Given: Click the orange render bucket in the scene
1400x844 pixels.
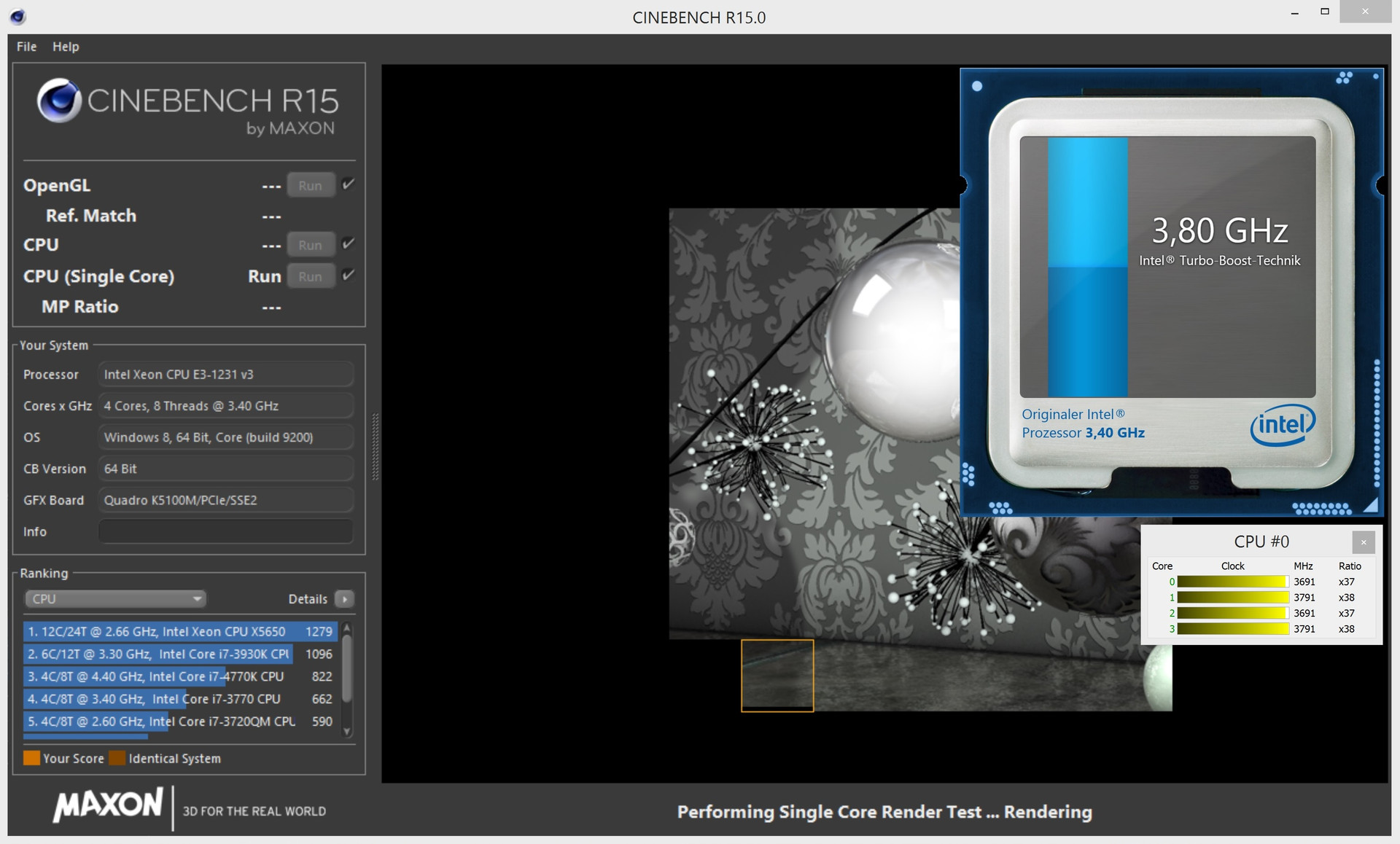Looking at the screenshot, I should [x=777, y=675].
